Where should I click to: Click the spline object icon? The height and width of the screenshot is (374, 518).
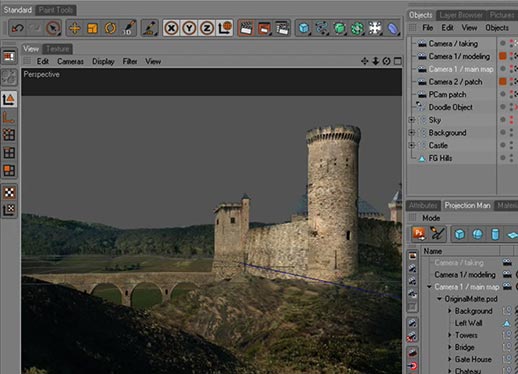(x=322, y=28)
